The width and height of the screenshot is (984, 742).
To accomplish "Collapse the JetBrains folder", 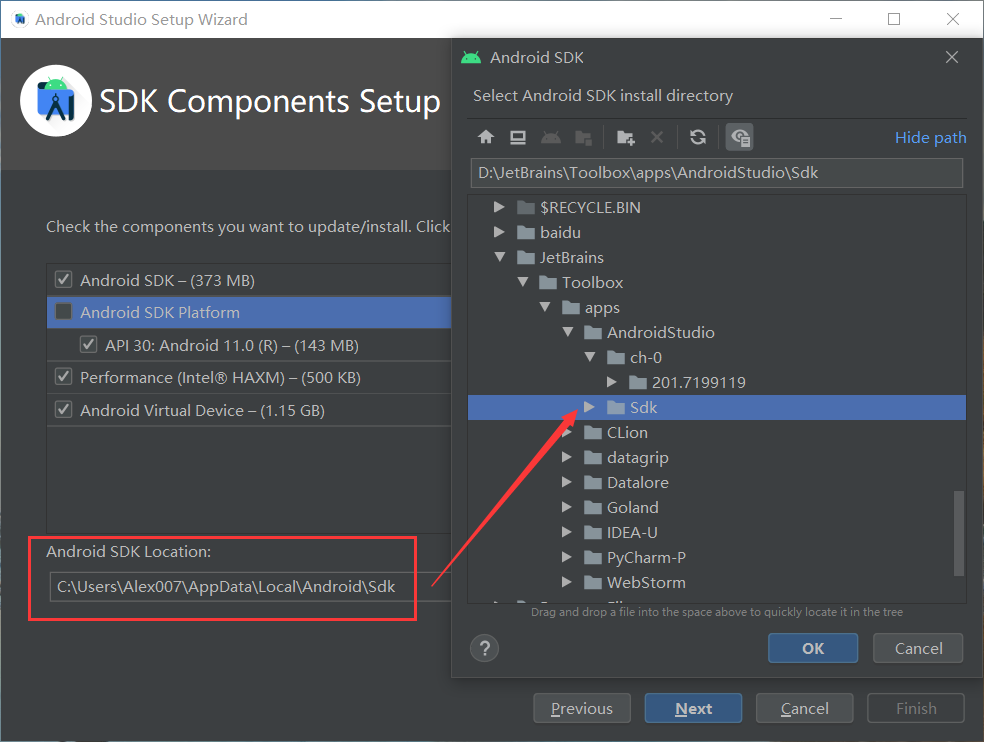I will (498, 257).
